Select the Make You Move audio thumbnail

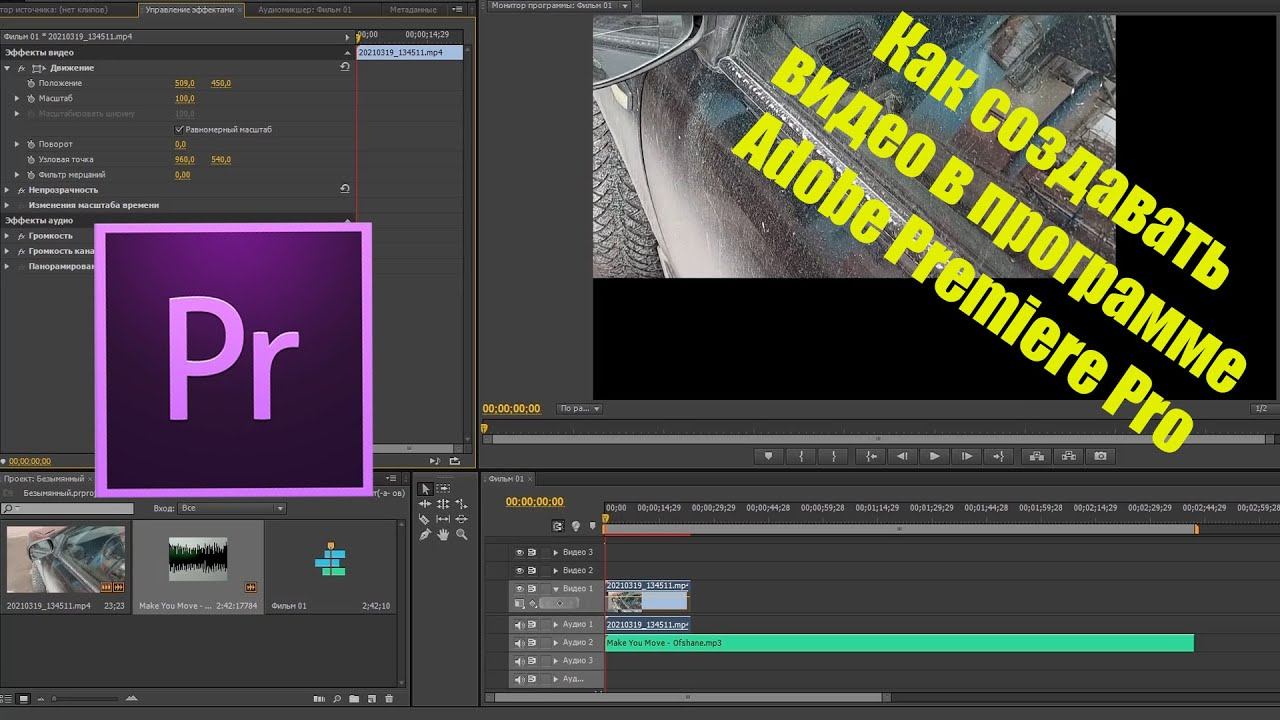tap(198, 559)
